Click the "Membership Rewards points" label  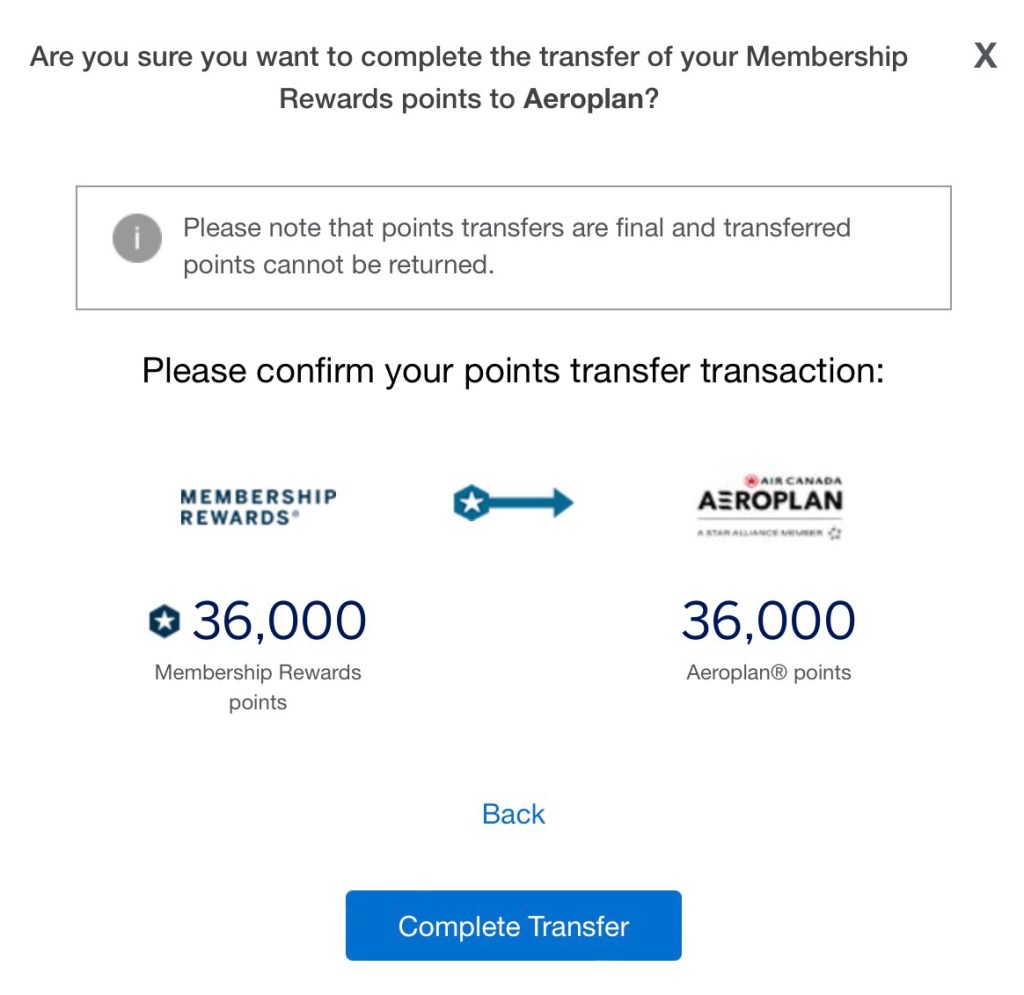click(258, 687)
